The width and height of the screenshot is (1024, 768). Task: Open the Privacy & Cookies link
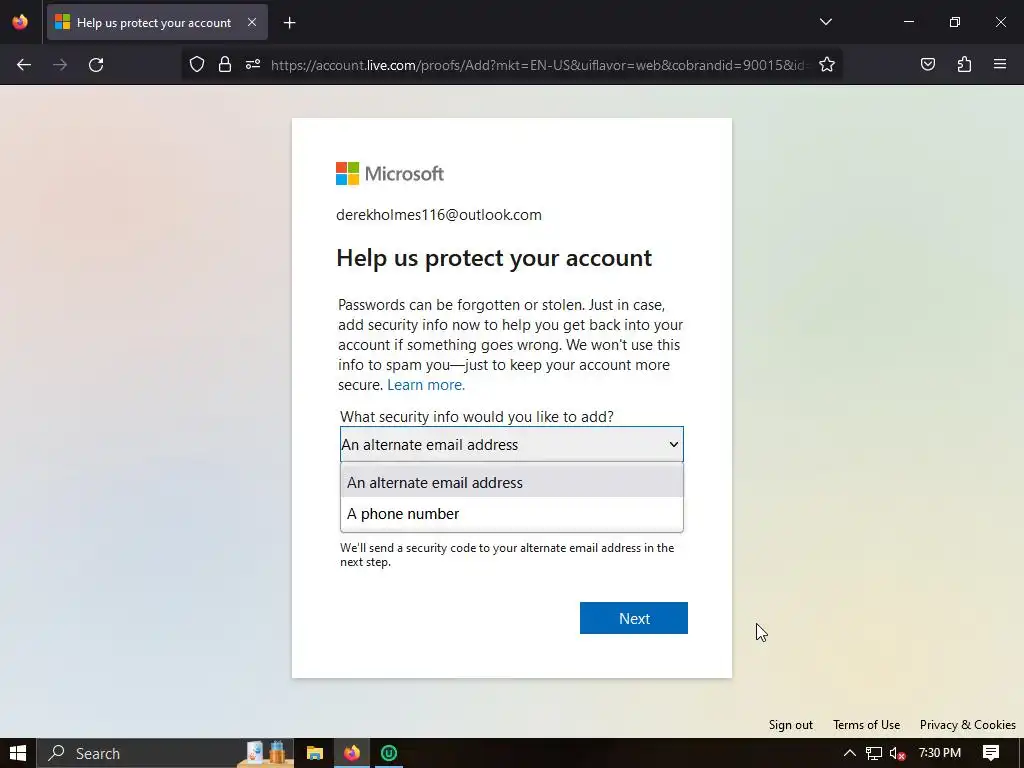coord(967,725)
